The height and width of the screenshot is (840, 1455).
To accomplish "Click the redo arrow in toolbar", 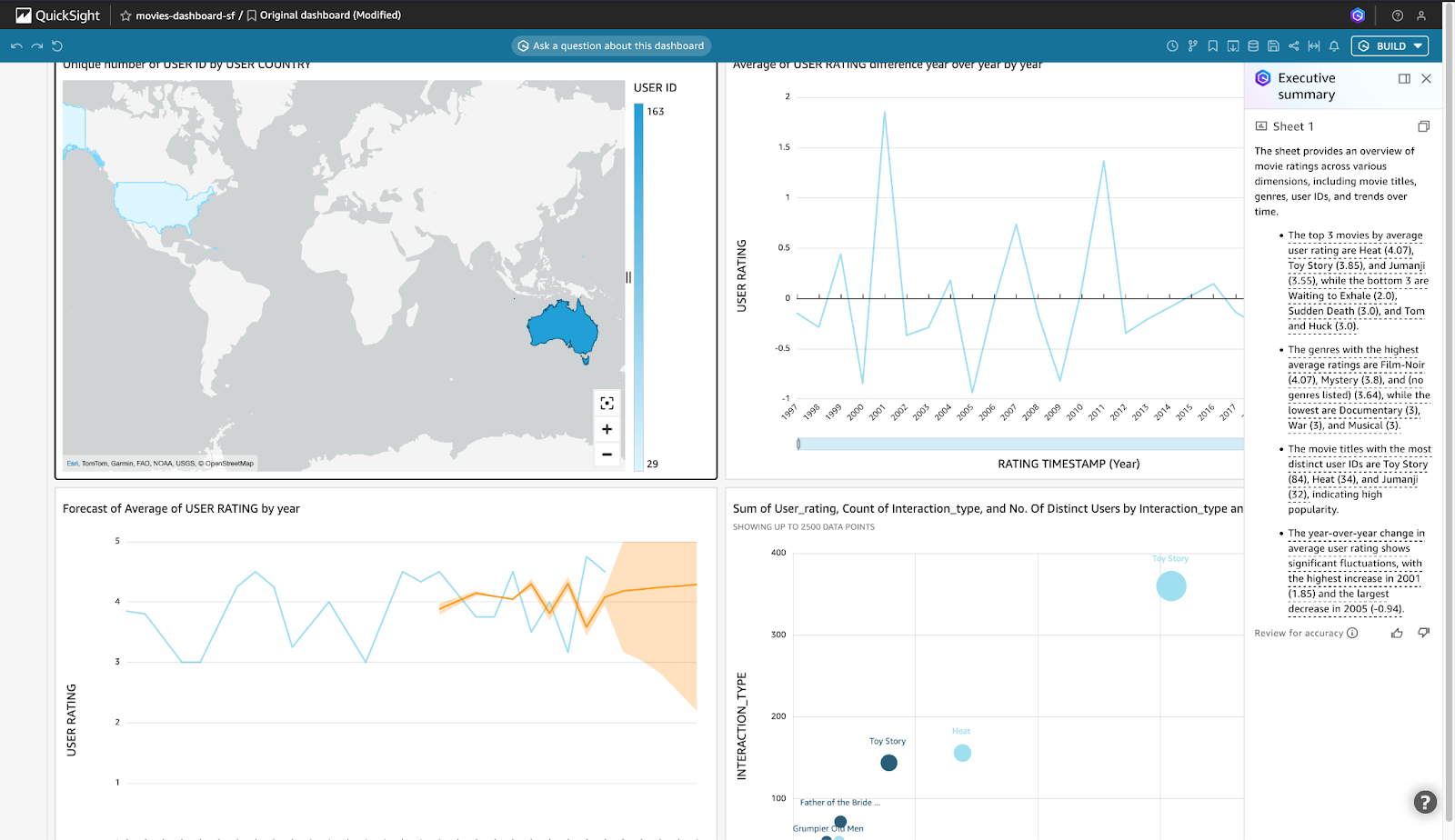I will pyautogui.click(x=36, y=46).
